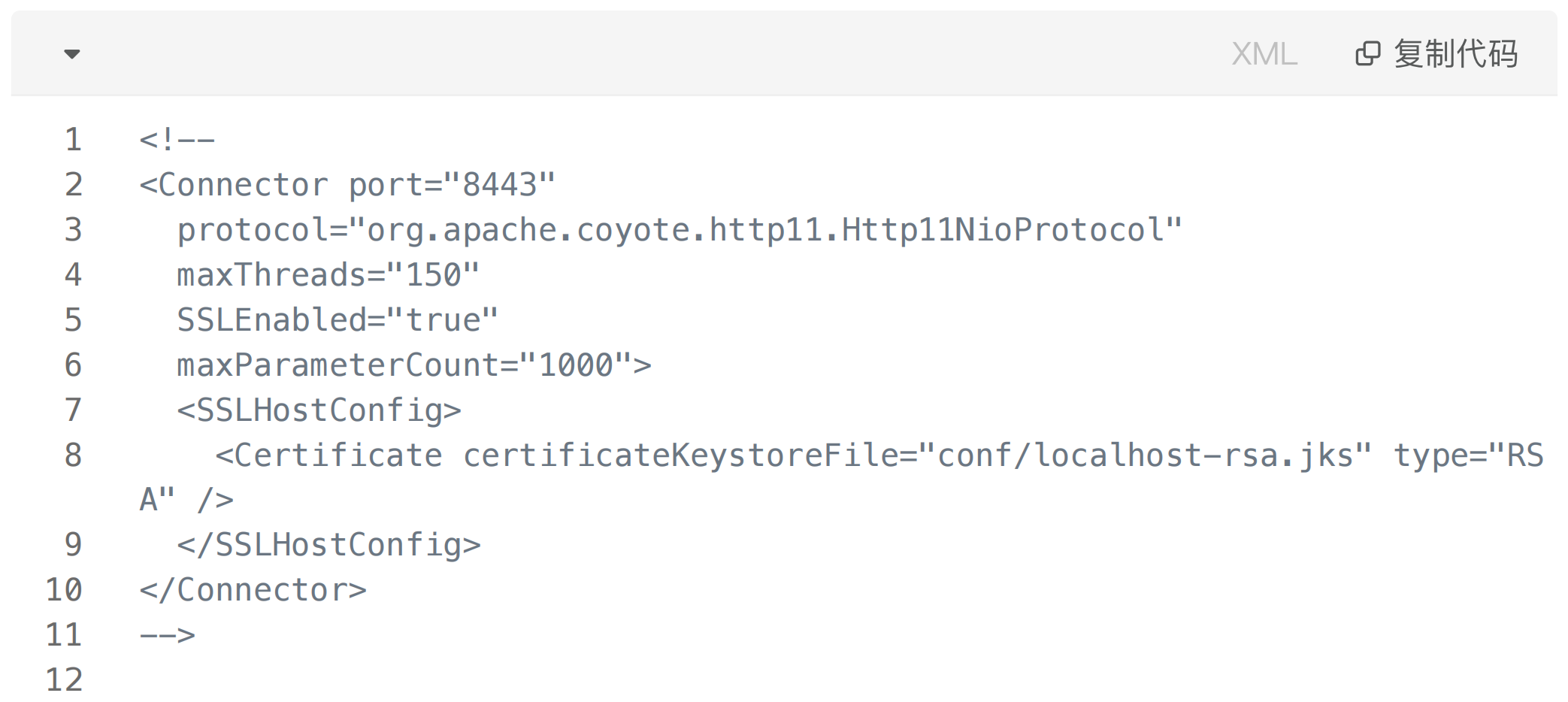Click the 复制代码 button text
Screen dimensions: 1568x702
tap(1455, 54)
